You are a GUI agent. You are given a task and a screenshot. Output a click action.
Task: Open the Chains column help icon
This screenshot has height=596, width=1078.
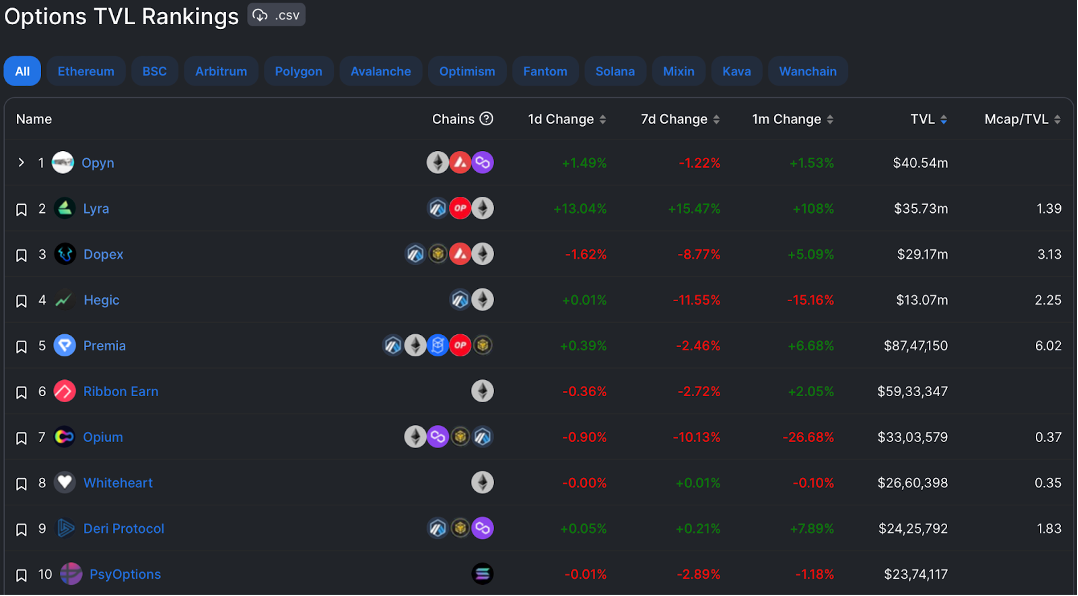click(x=486, y=119)
